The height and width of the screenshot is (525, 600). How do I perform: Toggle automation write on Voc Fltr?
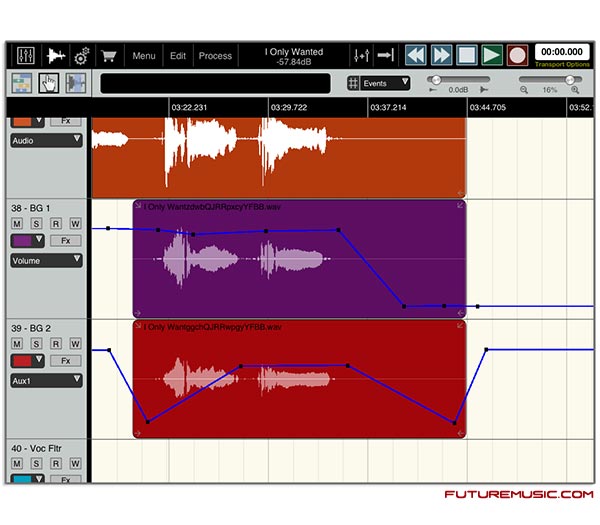75,463
